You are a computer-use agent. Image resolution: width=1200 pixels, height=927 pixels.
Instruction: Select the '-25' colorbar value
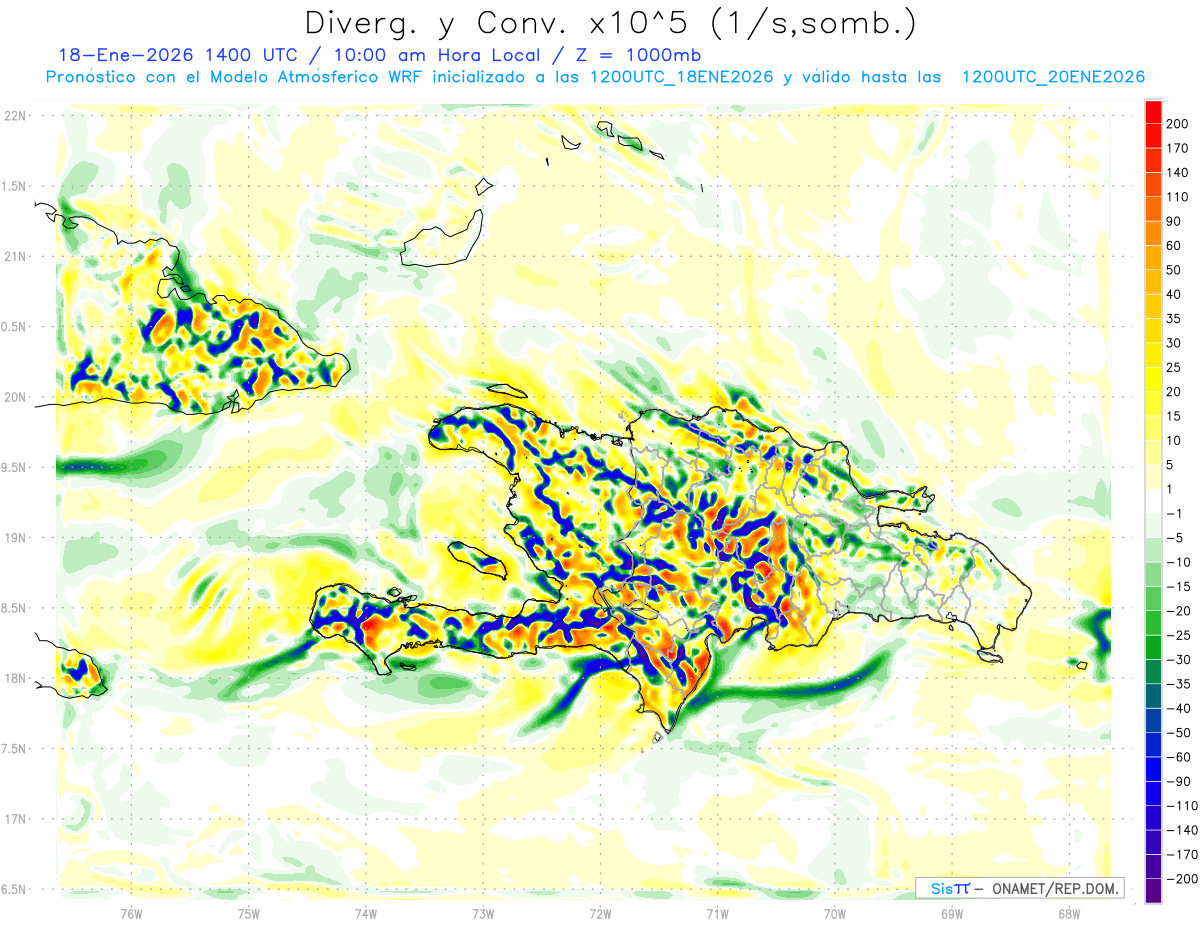coord(1181,636)
